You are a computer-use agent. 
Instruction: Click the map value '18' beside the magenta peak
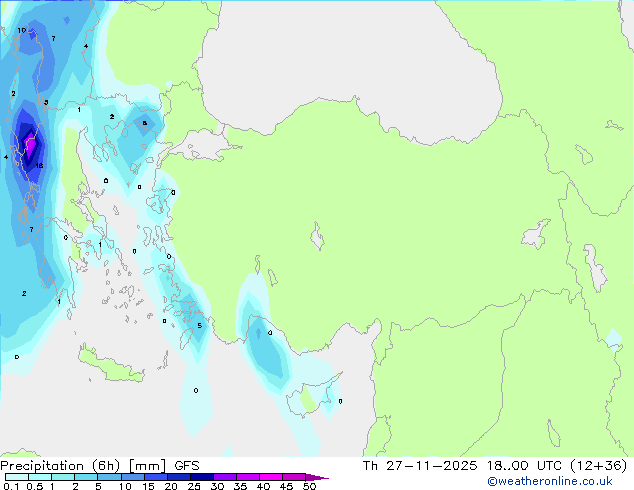(x=39, y=165)
